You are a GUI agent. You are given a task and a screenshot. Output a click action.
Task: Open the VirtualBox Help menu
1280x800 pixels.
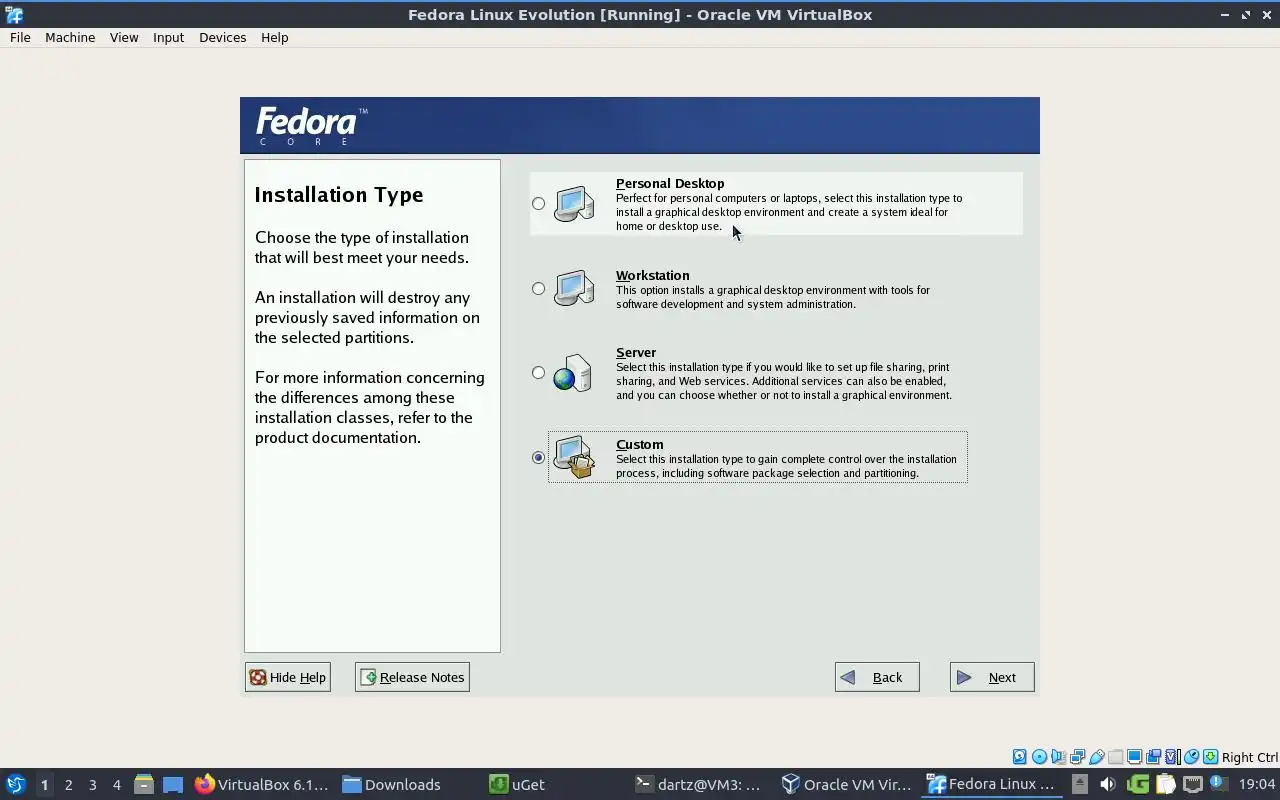click(x=274, y=37)
